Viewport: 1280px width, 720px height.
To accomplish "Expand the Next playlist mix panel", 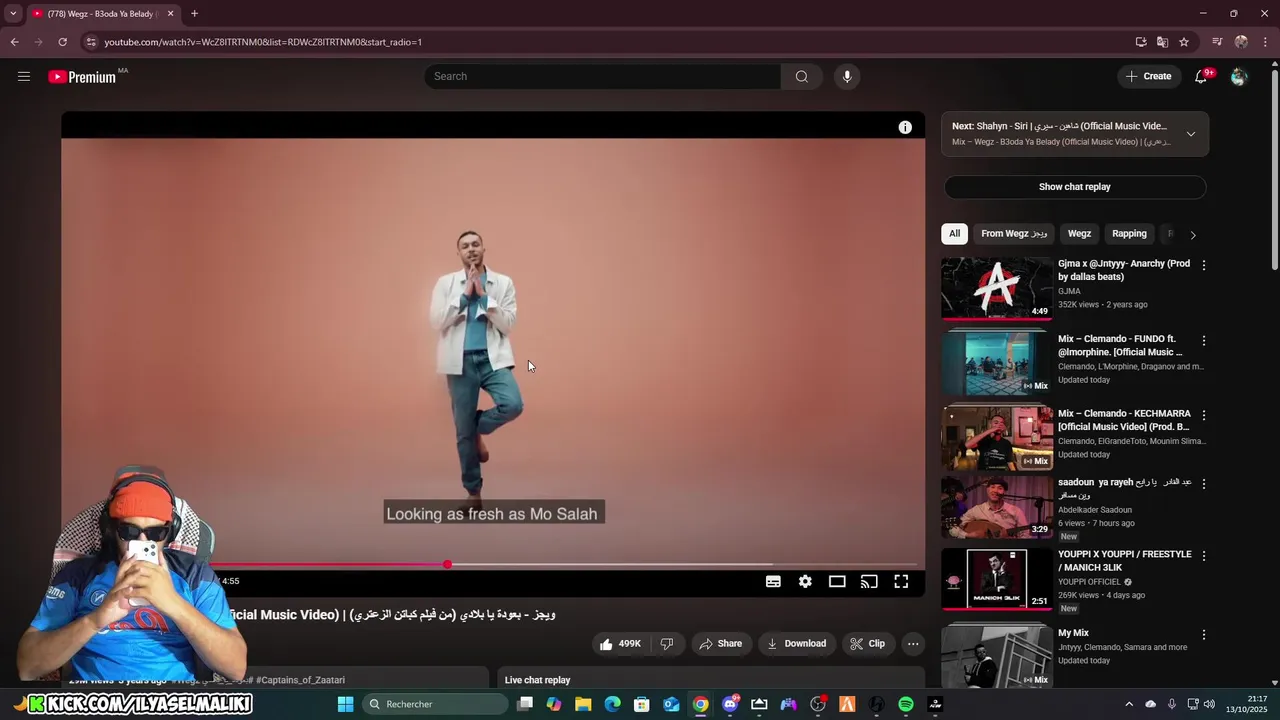I will 1191,134.
